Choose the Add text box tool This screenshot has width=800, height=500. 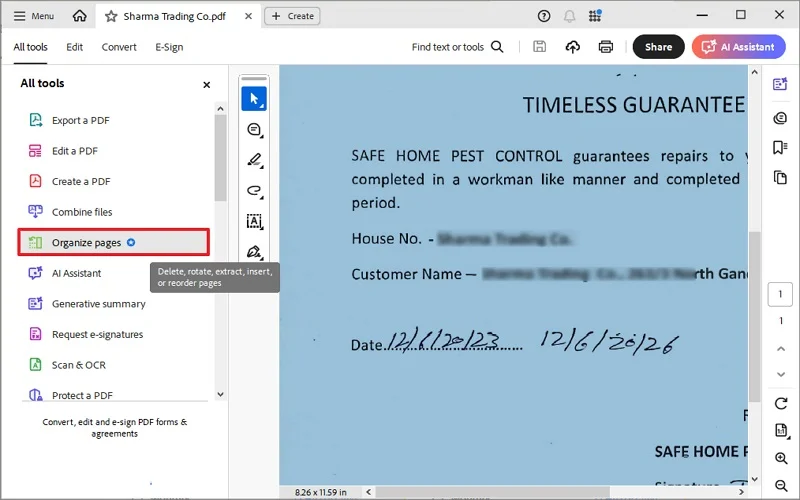[254, 221]
